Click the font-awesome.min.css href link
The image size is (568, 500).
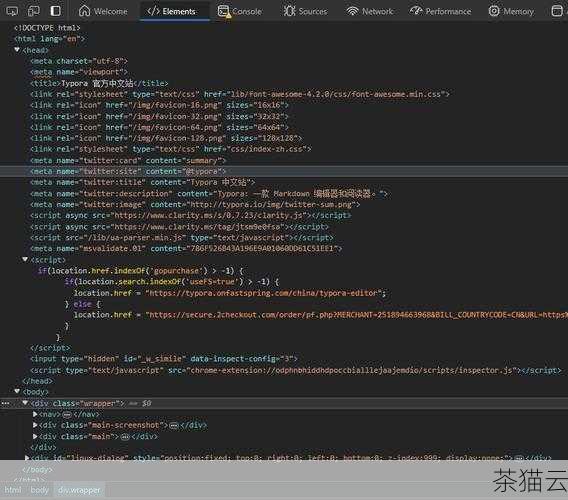click(x=335, y=94)
